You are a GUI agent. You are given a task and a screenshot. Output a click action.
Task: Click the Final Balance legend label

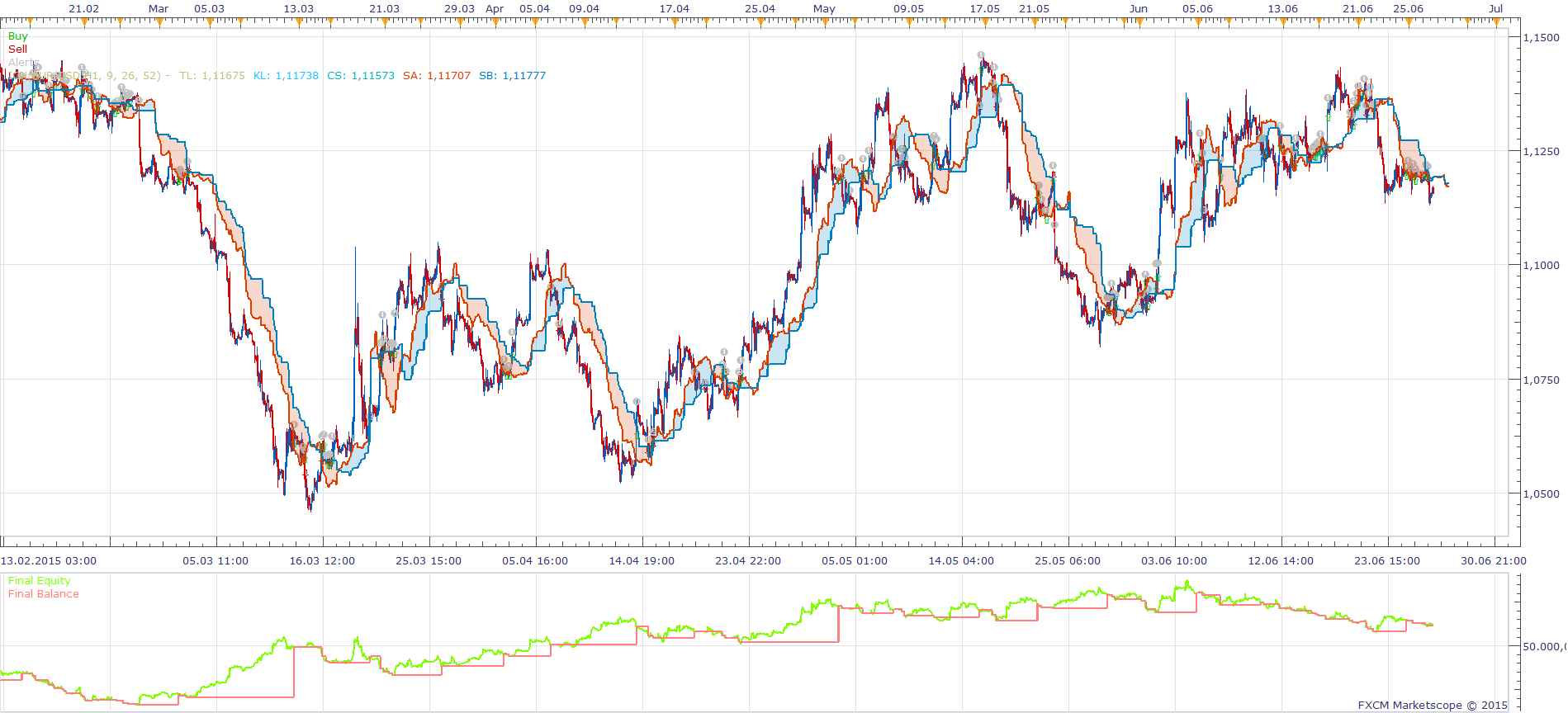pos(44,594)
